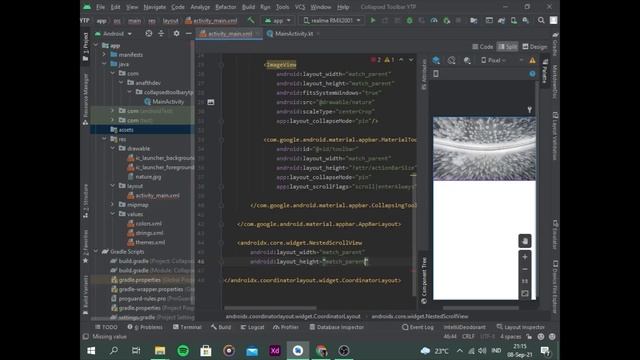
Task: Open the Profiler tool window
Action: point(286,327)
